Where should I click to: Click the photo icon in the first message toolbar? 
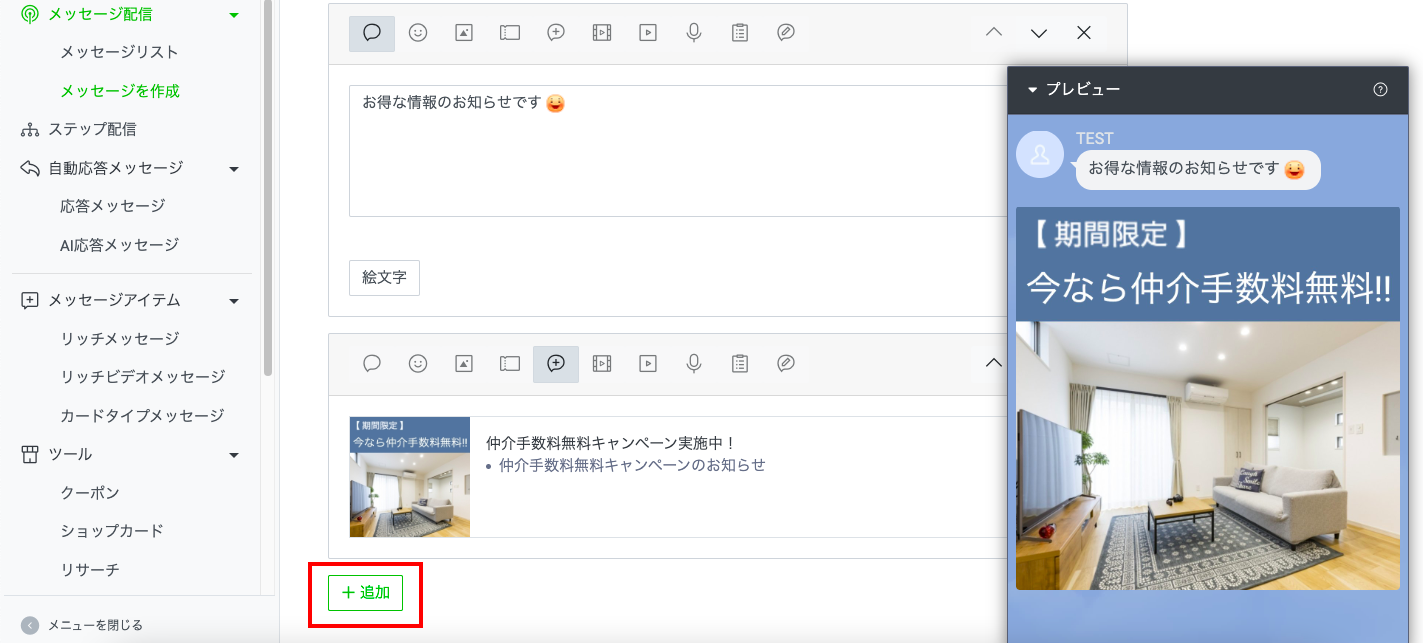pyautogui.click(x=464, y=33)
